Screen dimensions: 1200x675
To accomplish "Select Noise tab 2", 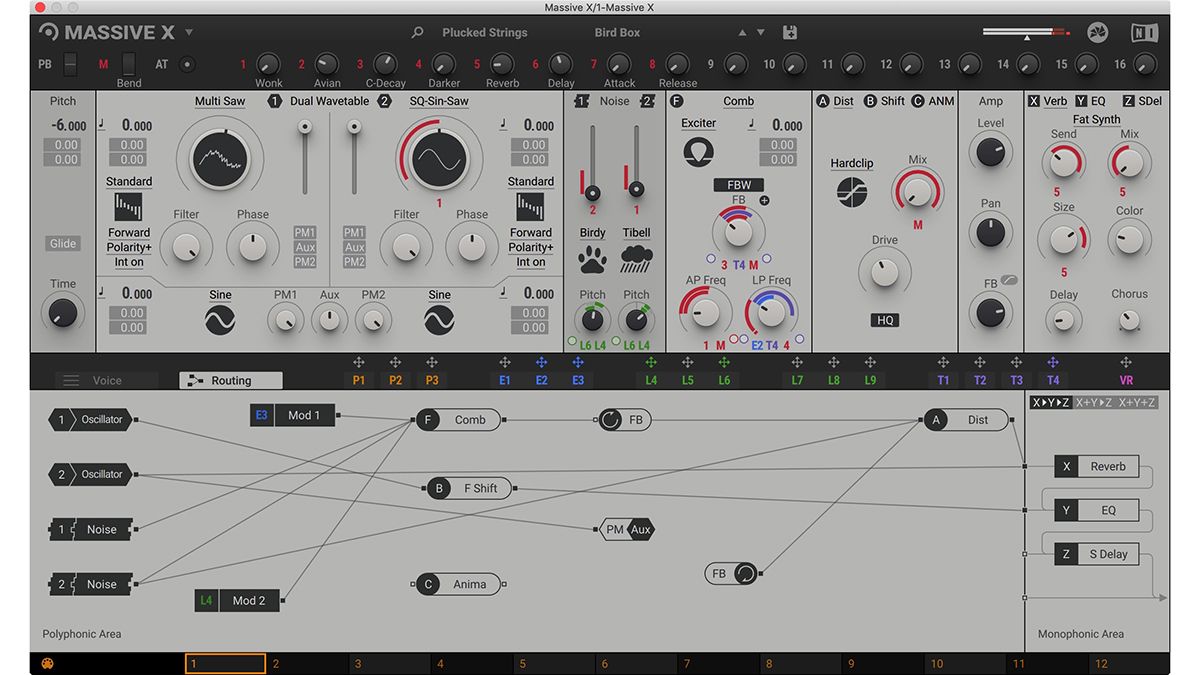I will click(x=646, y=101).
